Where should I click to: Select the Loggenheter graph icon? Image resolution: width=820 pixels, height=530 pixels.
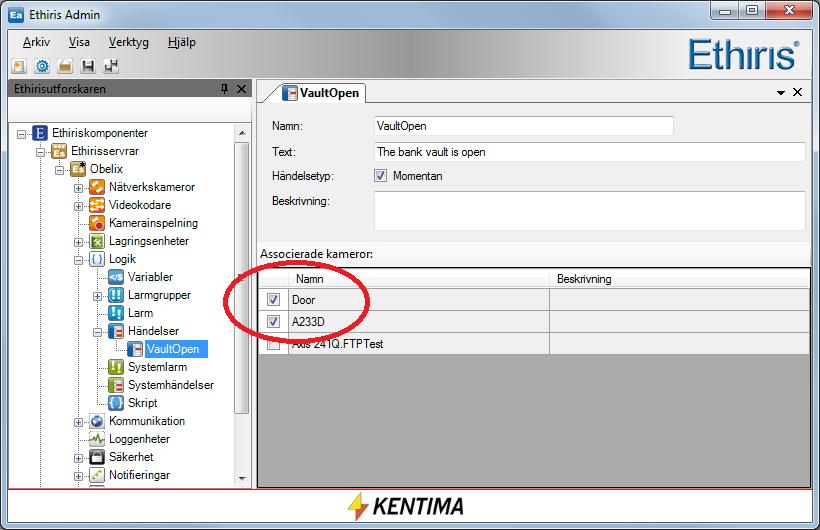coord(97,439)
